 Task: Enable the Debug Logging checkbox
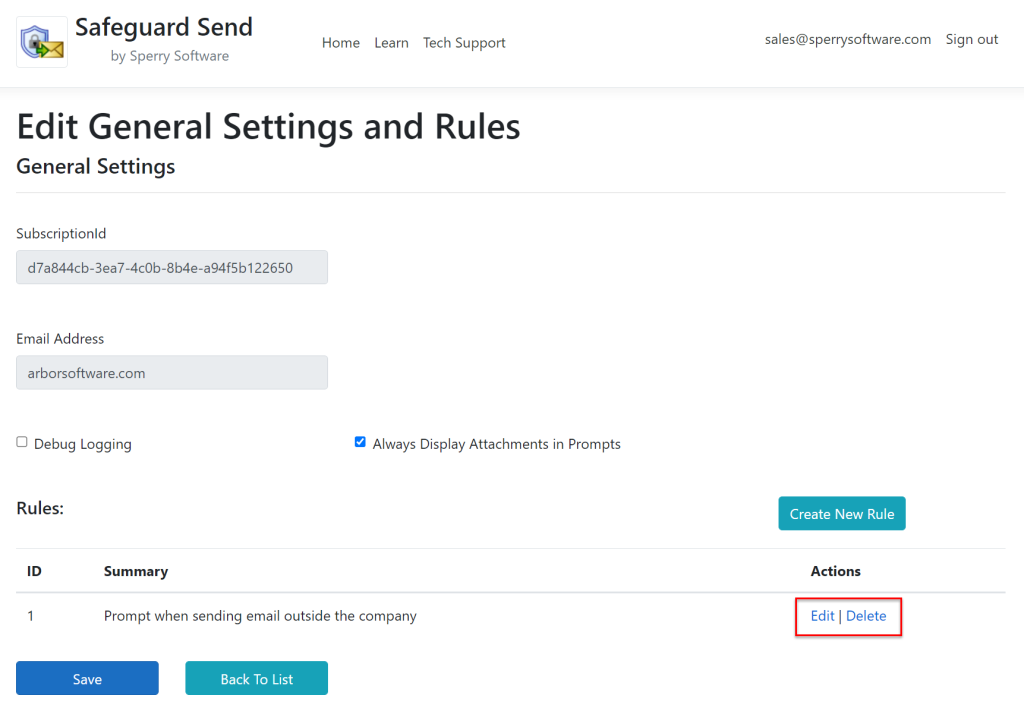click(22, 442)
